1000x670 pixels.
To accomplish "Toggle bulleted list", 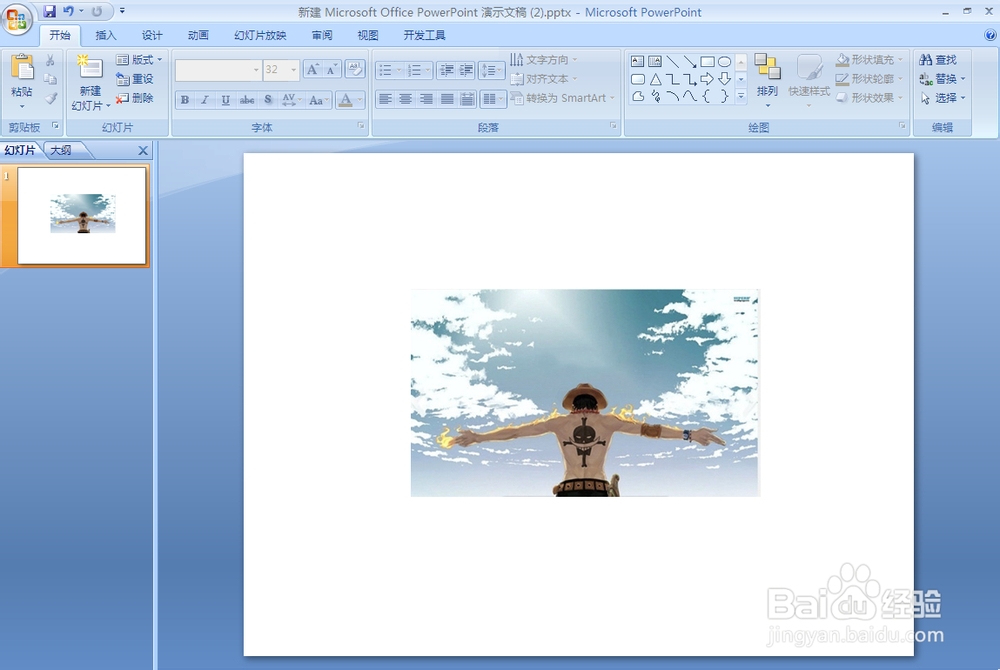I will point(385,70).
